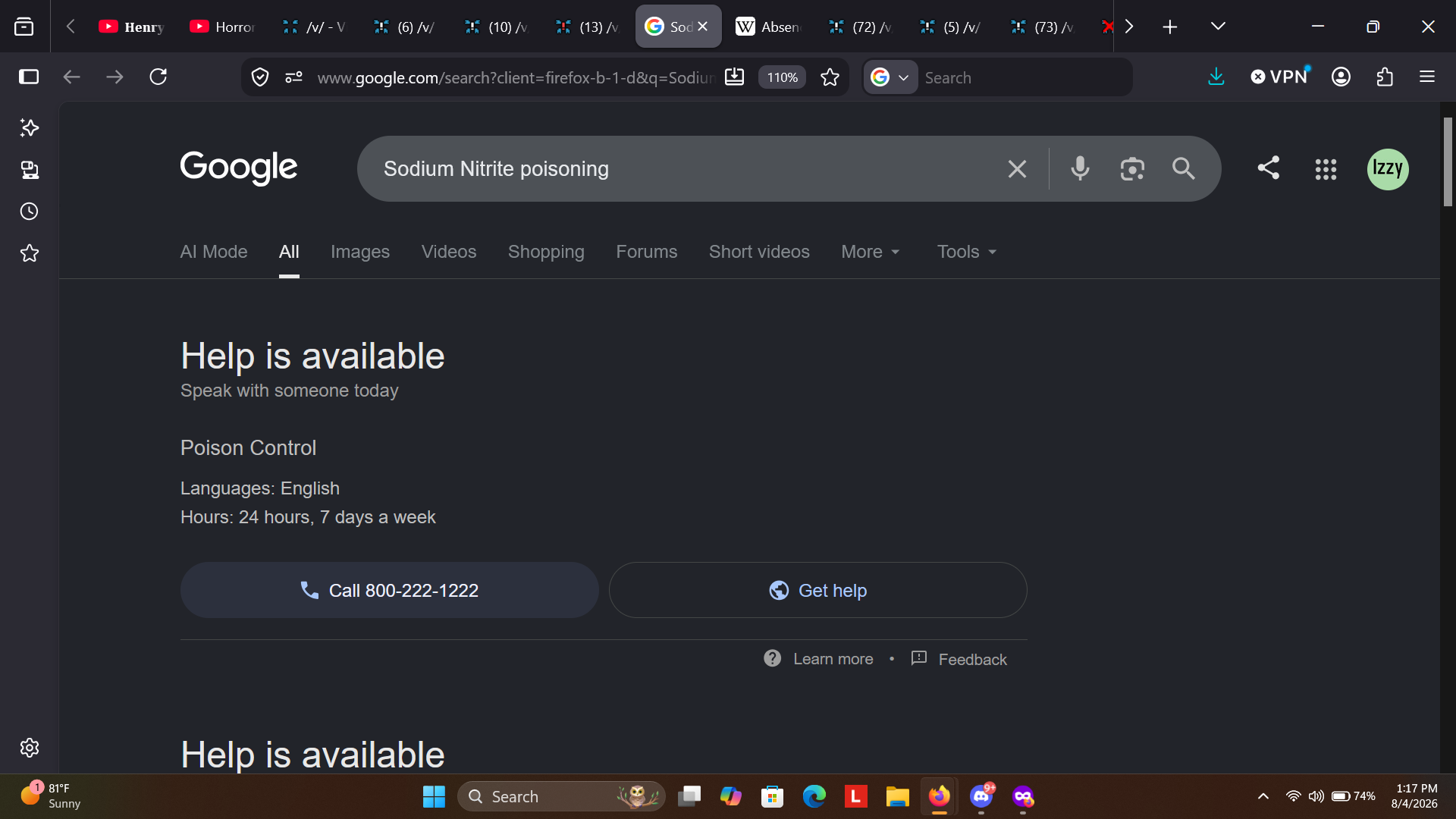The width and height of the screenshot is (1456, 819).
Task: Reset the 110% zoom level badge
Action: click(x=782, y=77)
